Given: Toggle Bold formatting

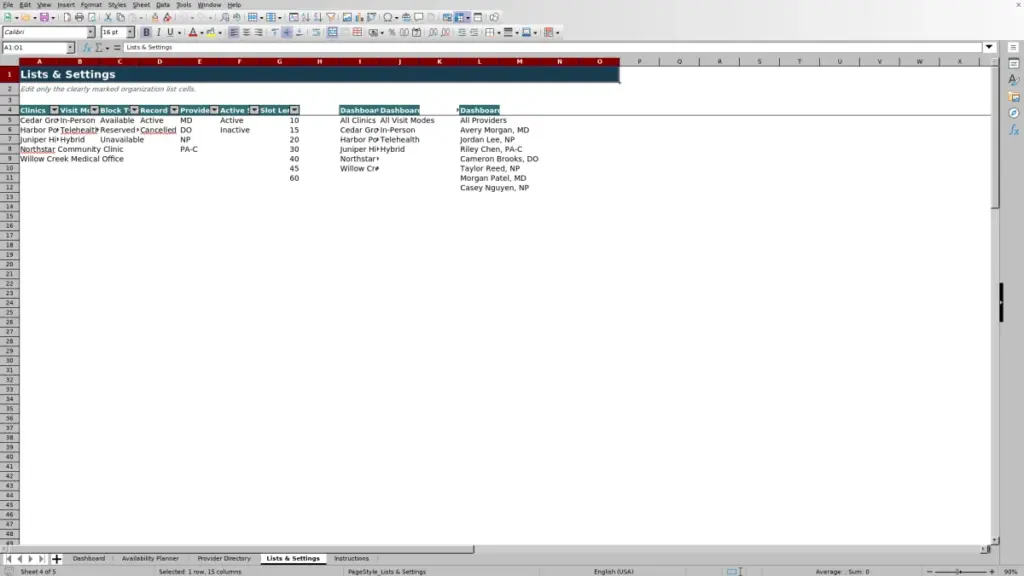Looking at the screenshot, I should point(146,33).
